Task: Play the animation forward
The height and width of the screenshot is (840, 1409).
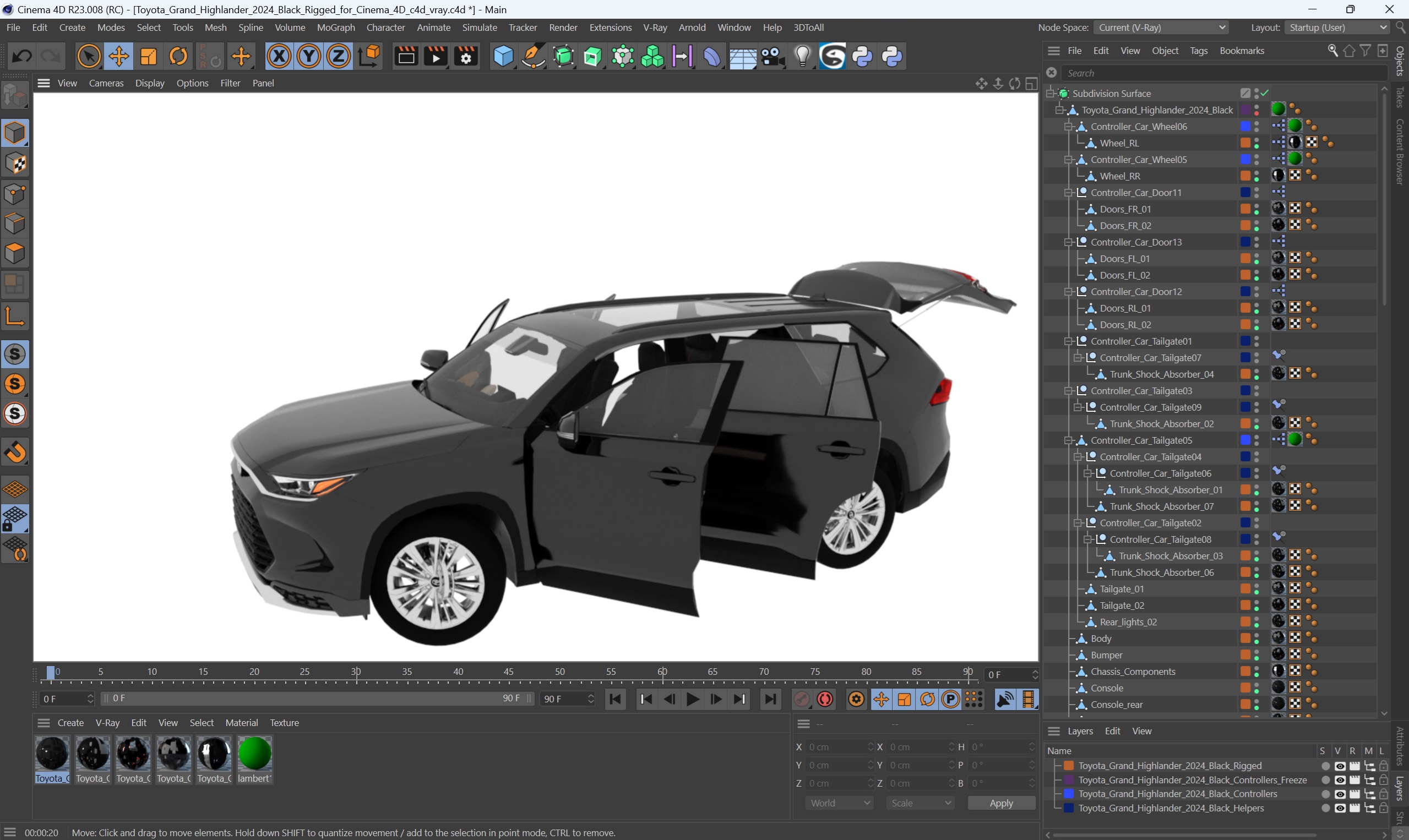Action: coord(692,700)
